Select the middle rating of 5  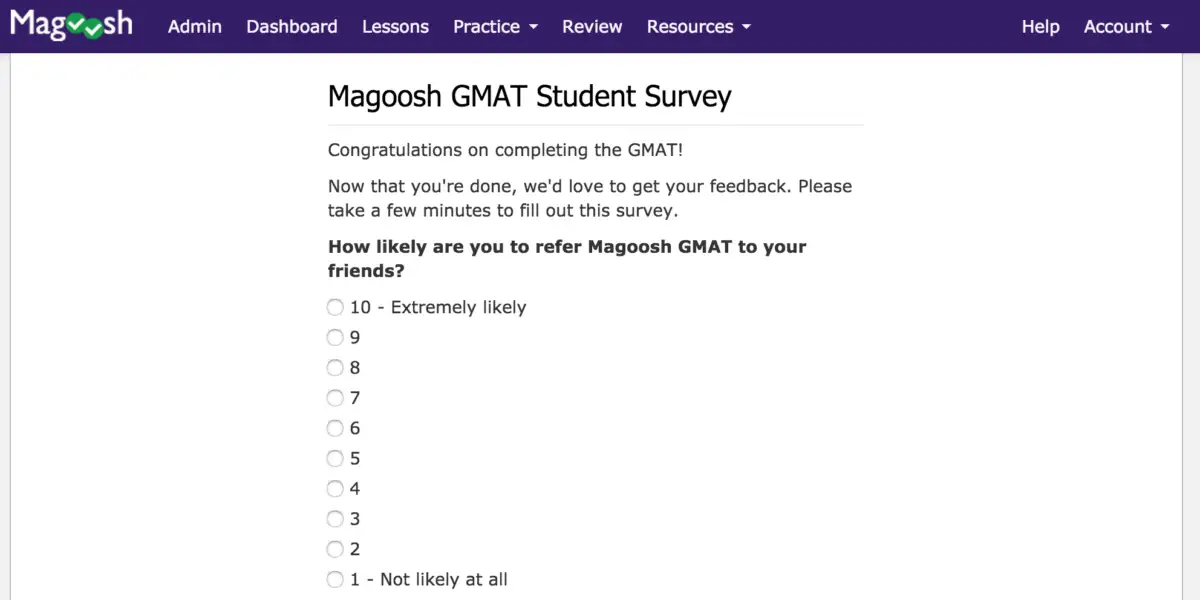tap(335, 458)
